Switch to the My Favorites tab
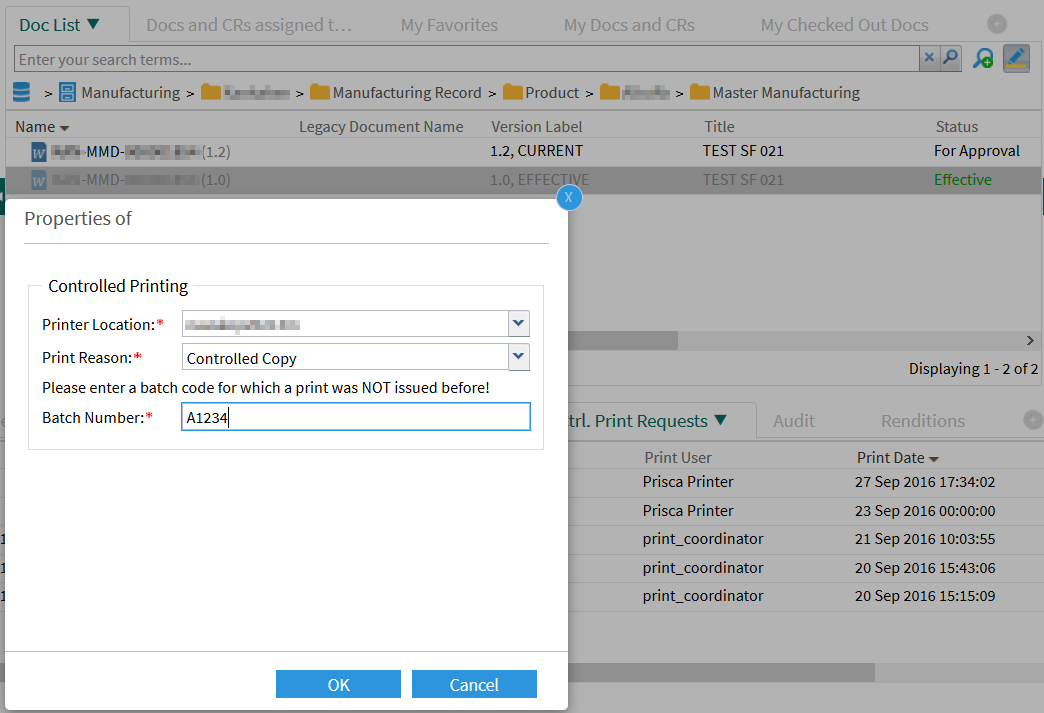The width and height of the screenshot is (1044, 713). (x=448, y=25)
